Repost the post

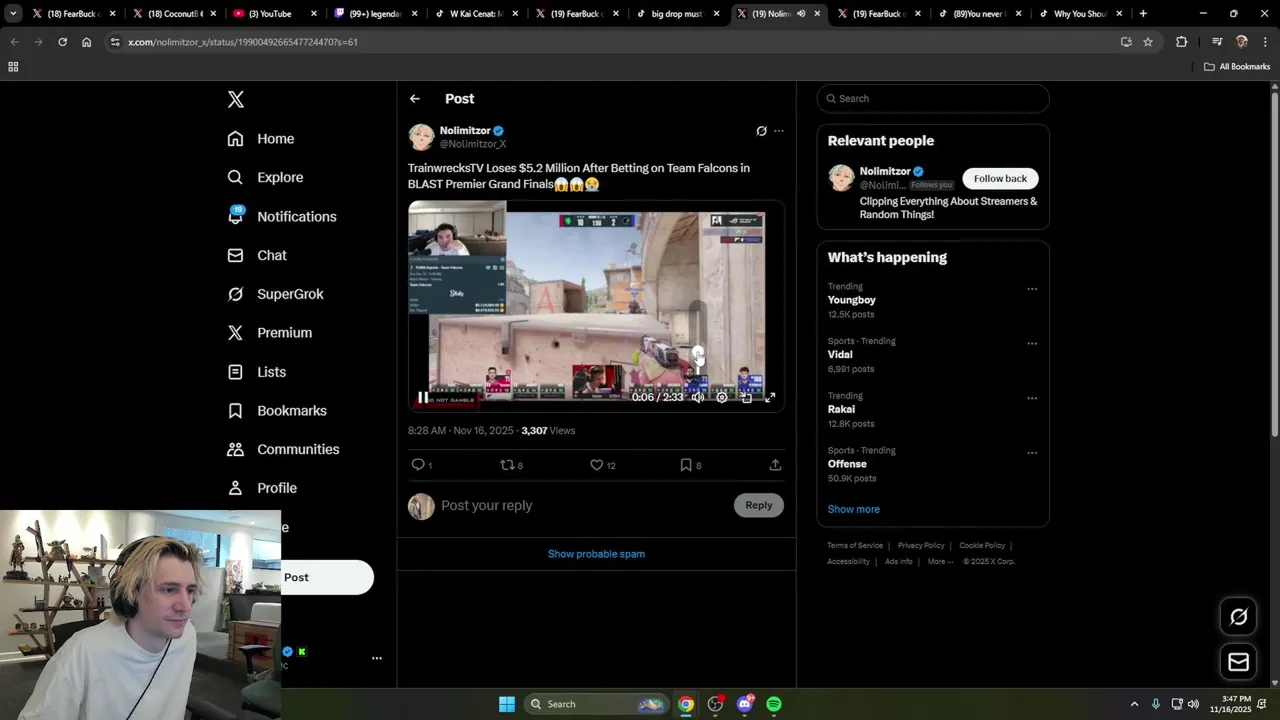[x=511, y=465]
